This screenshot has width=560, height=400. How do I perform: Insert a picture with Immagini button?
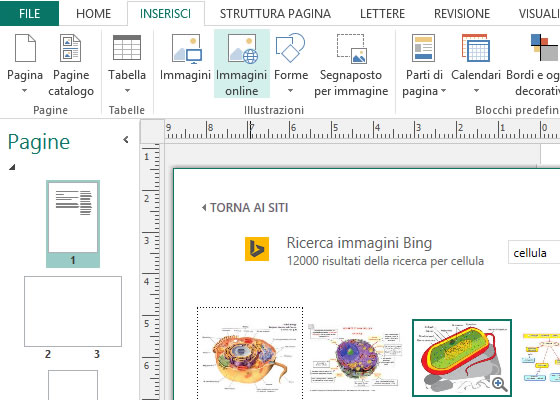(x=185, y=57)
